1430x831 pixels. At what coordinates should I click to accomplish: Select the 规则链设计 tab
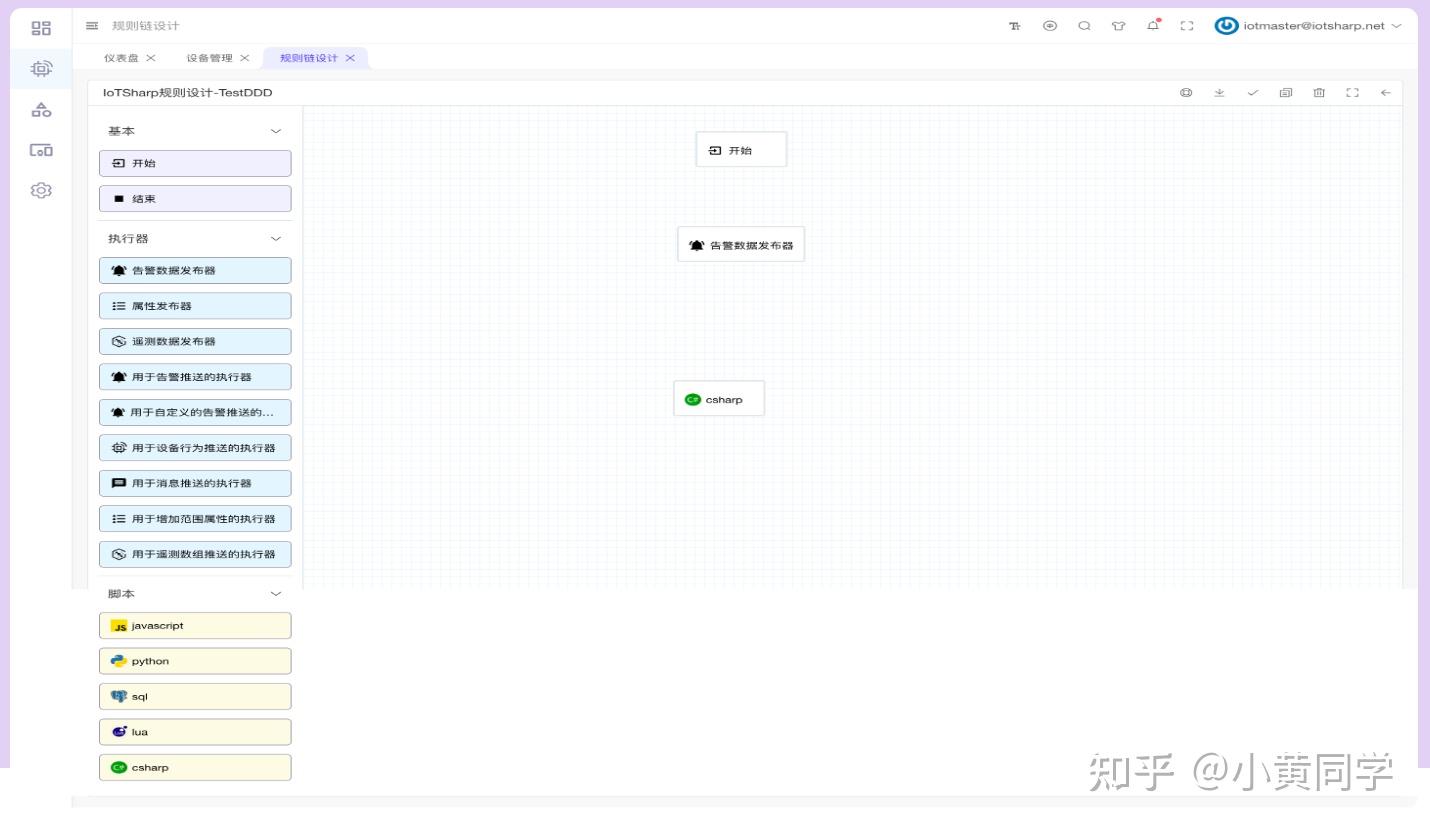click(x=309, y=58)
